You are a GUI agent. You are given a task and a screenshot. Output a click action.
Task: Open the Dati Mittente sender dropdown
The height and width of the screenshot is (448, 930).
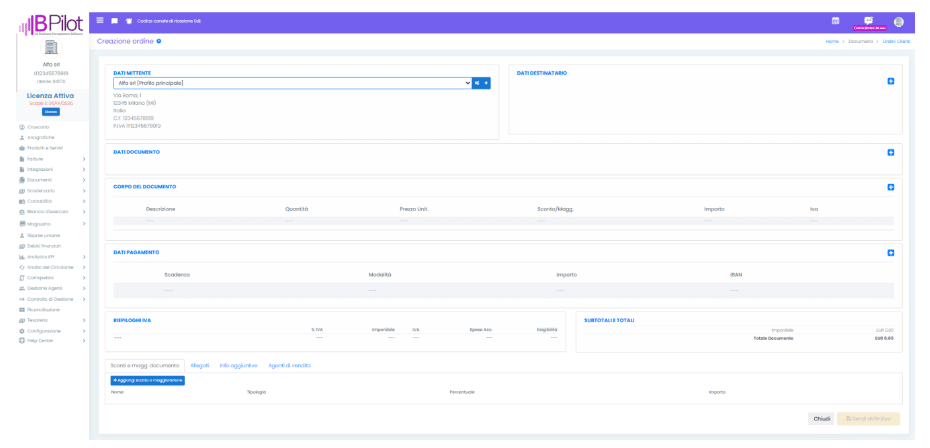pyautogui.click(x=291, y=83)
